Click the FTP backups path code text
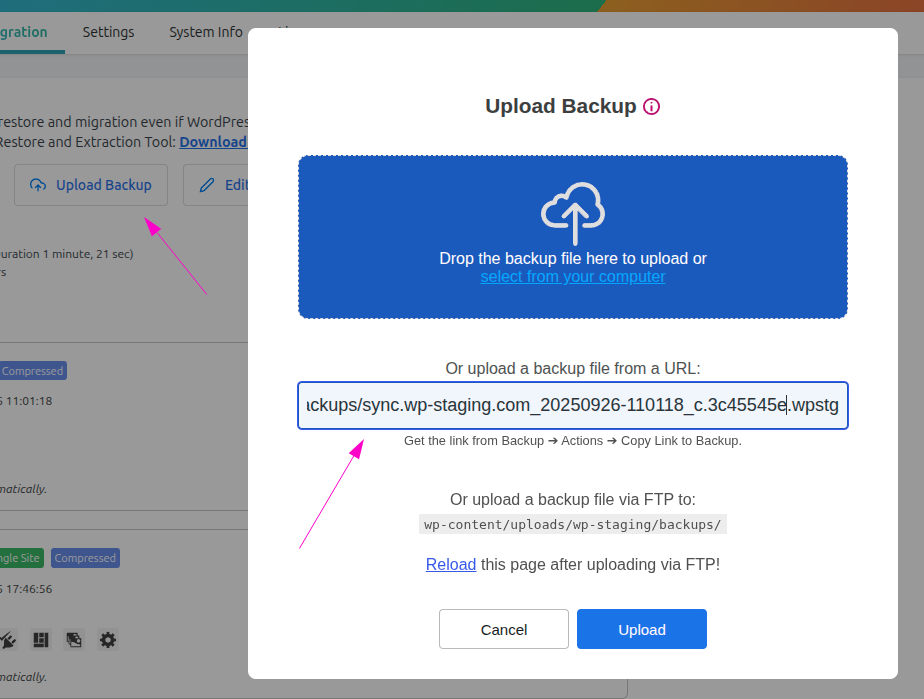 click(x=572, y=524)
